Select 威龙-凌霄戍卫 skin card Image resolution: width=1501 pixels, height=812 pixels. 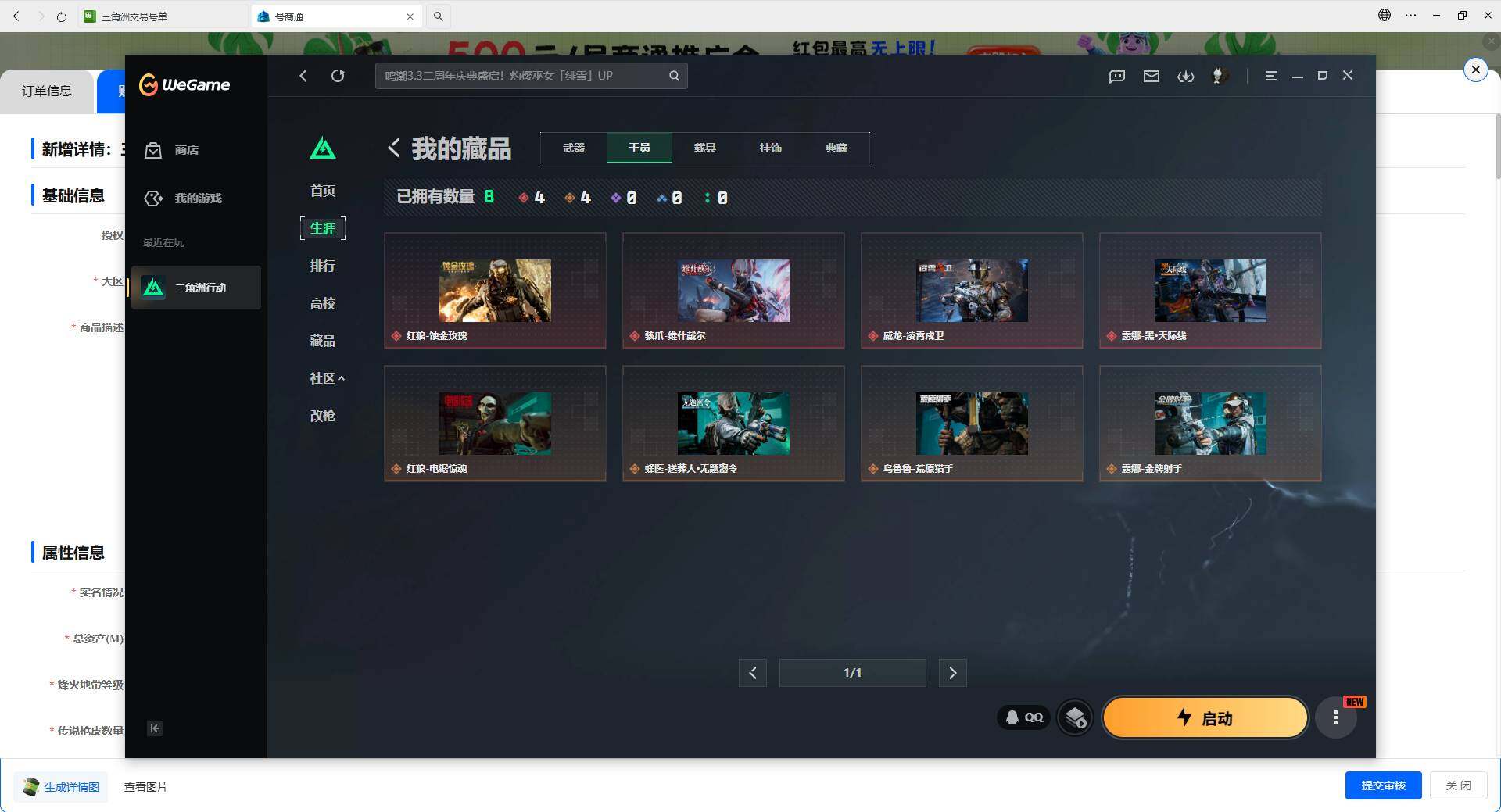pyautogui.click(x=972, y=291)
